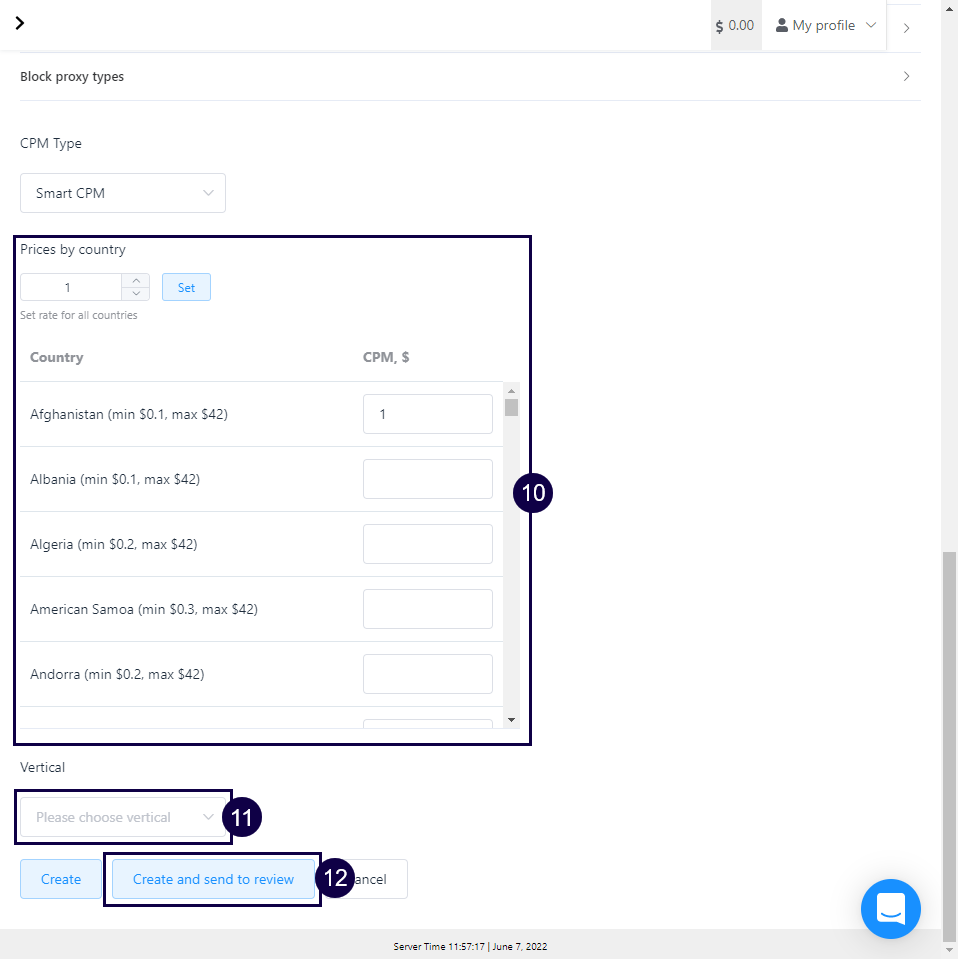This screenshot has width=958, height=959.
Task: Open the Please choose vertical dropdown
Action: [123, 817]
